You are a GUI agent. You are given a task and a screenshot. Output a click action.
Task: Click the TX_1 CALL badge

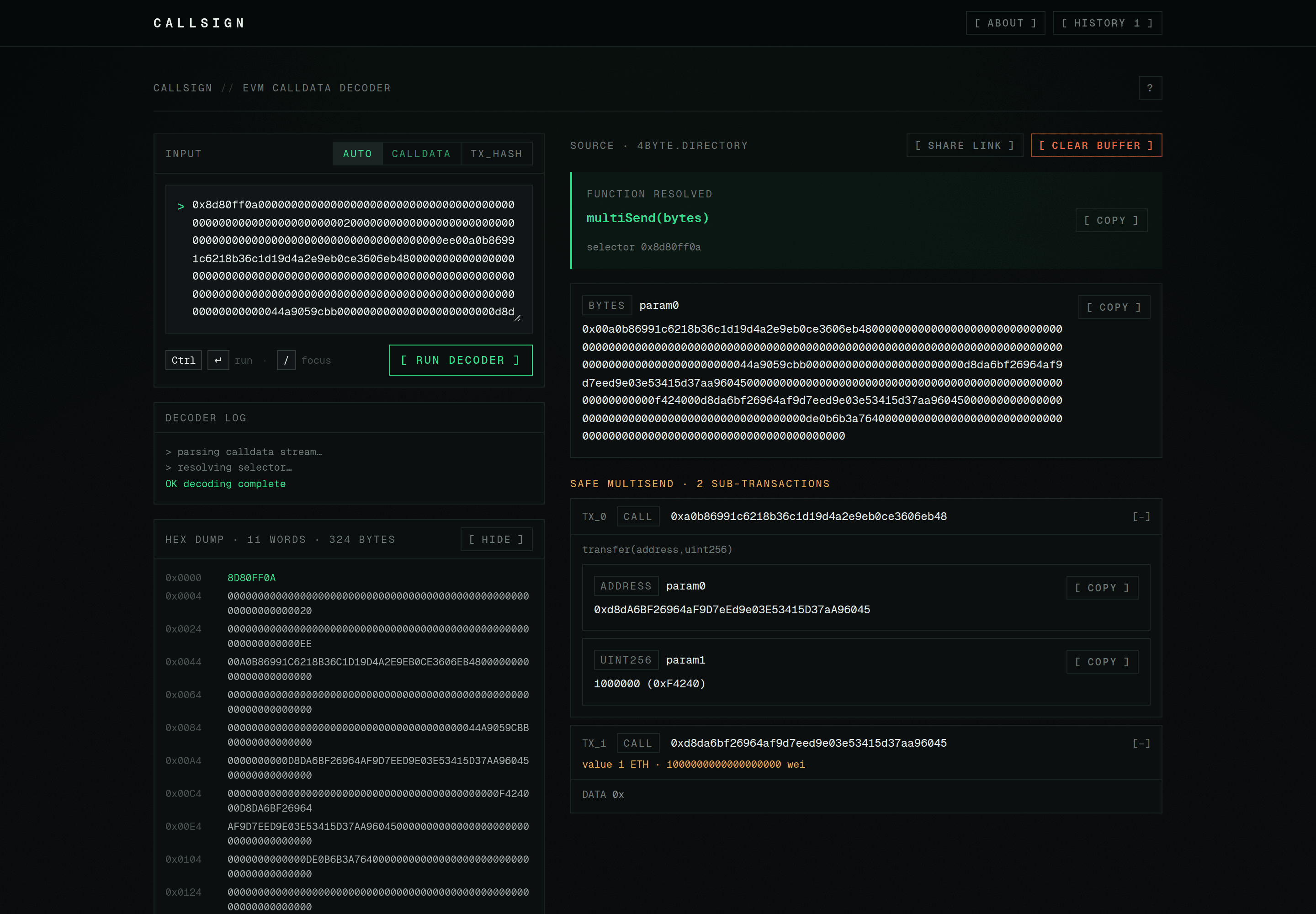tap(638, 744)
